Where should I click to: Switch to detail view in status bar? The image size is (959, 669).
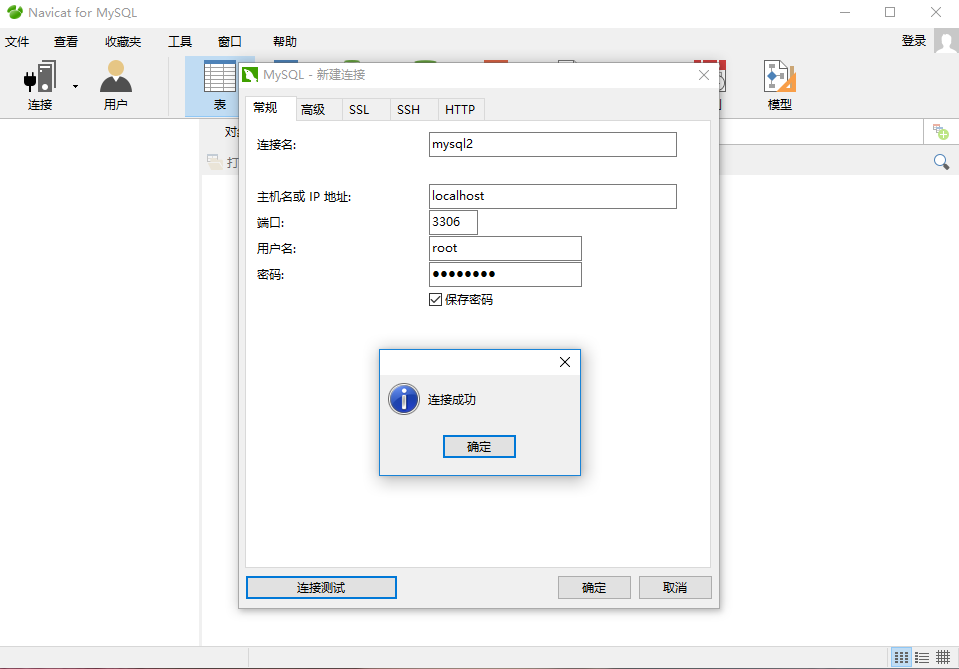tap(943, 657)
